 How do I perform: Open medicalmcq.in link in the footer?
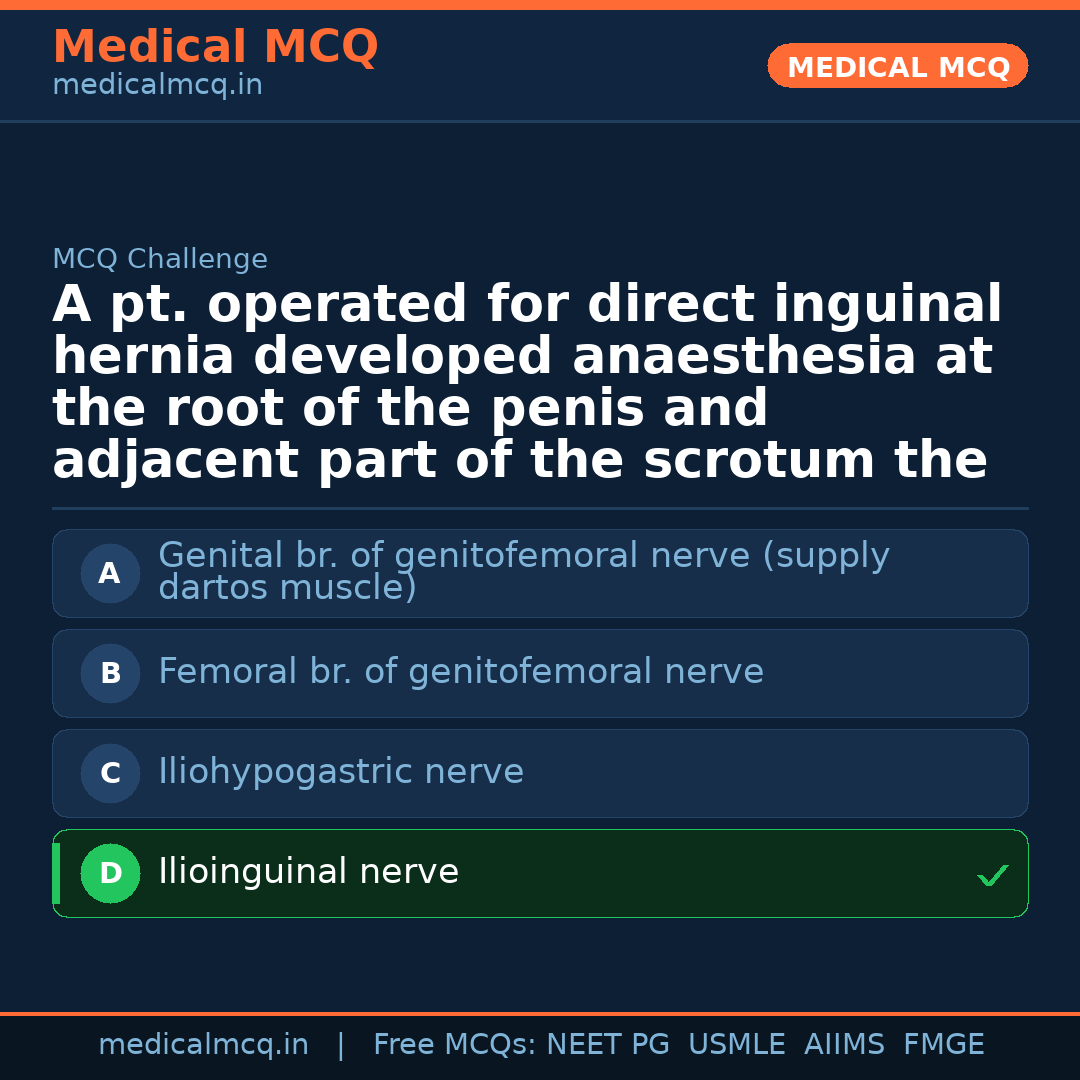pos(203,1045)
